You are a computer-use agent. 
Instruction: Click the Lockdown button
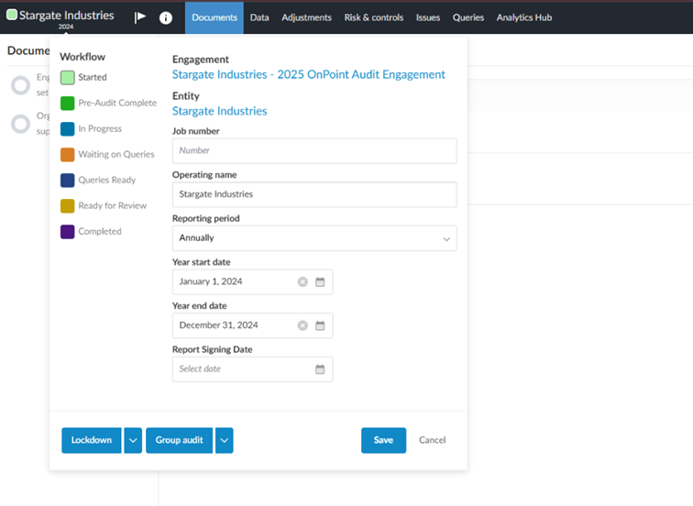click(x=91, y=440)
